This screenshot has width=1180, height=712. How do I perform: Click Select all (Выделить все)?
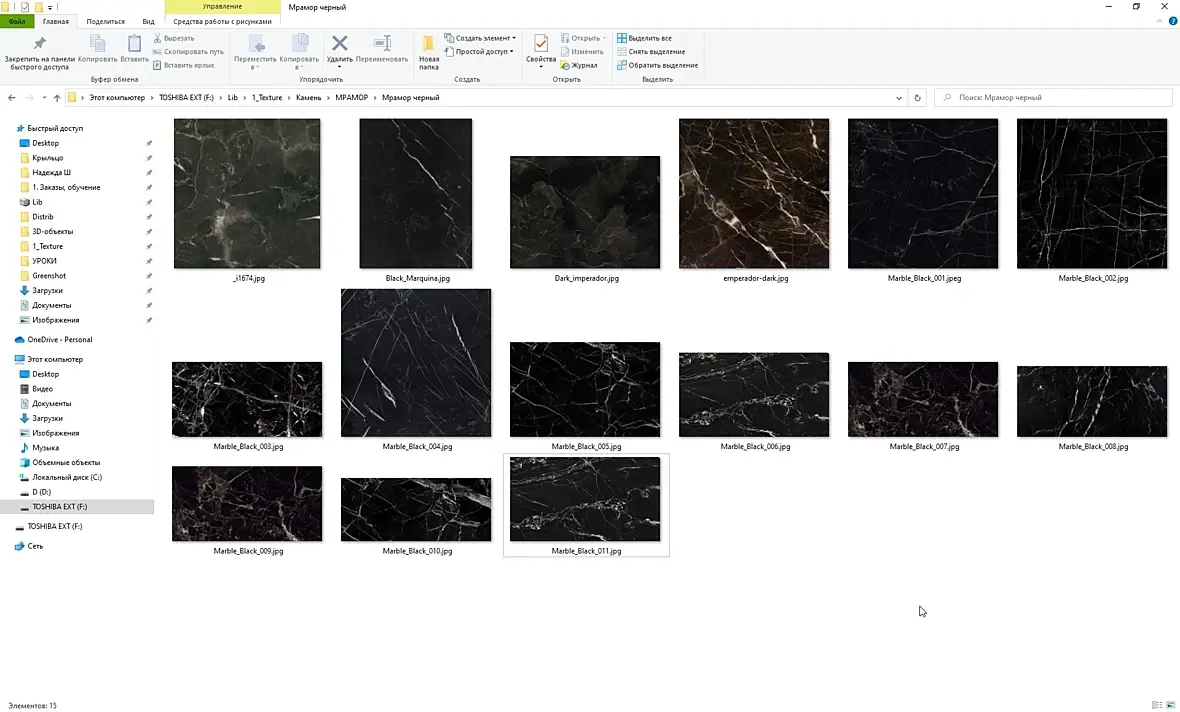[x=644, y=38]
